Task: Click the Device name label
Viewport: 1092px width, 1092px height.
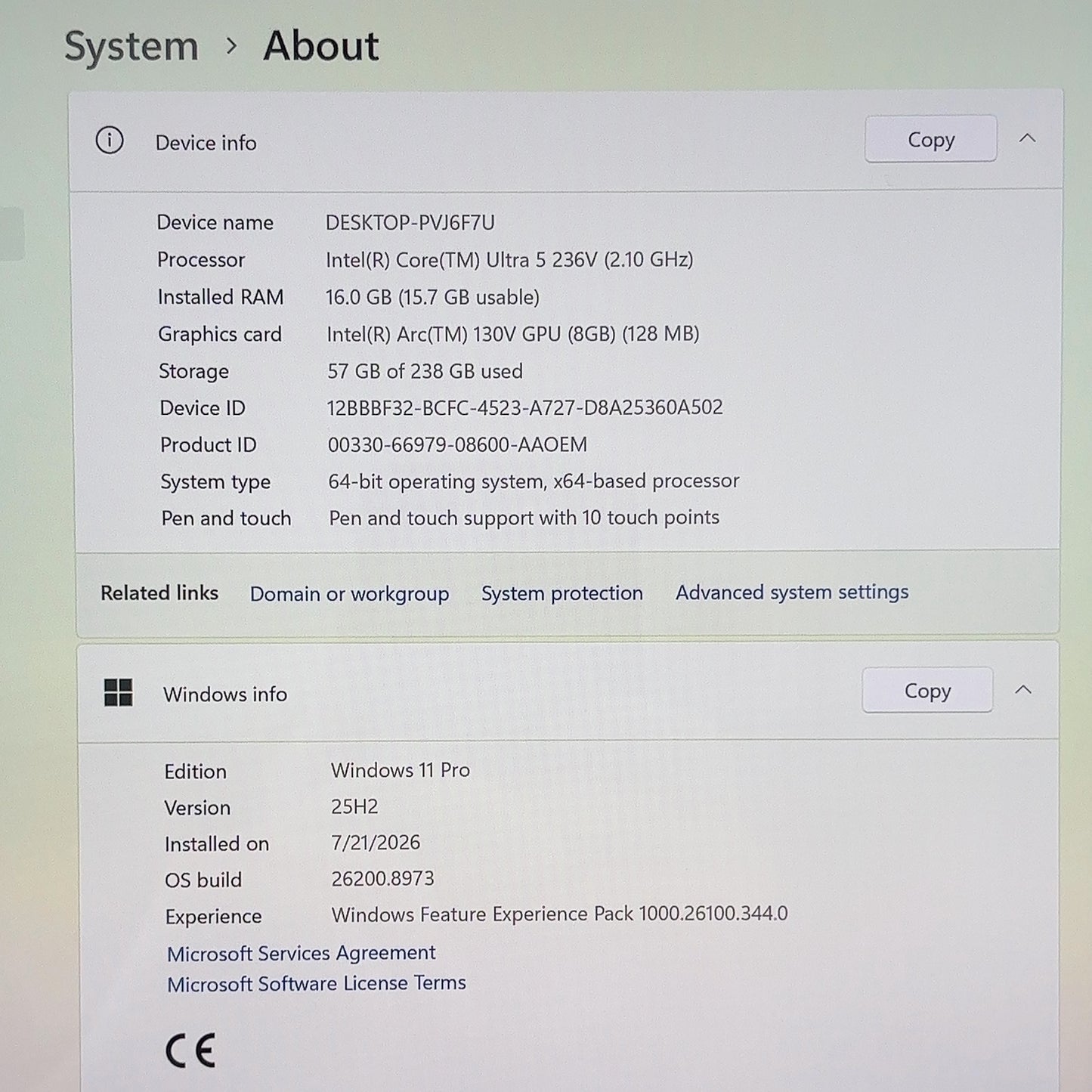Action: [x=215, y=223]
